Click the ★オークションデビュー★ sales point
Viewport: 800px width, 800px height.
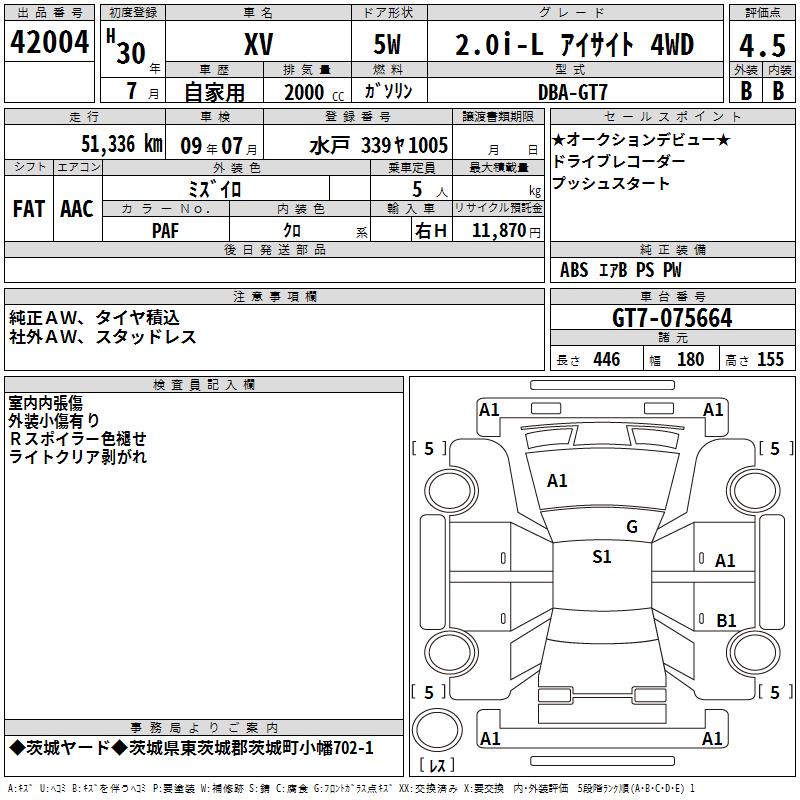tap(641, 139)
